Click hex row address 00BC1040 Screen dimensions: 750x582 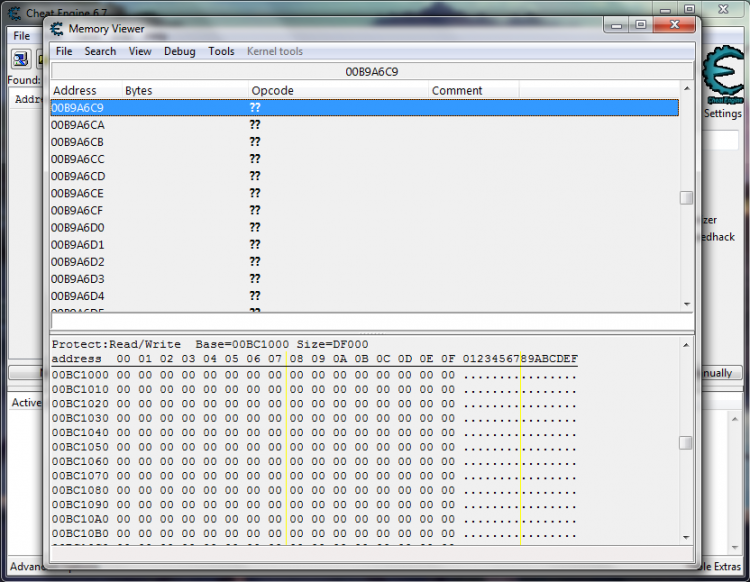pos(80,432)
